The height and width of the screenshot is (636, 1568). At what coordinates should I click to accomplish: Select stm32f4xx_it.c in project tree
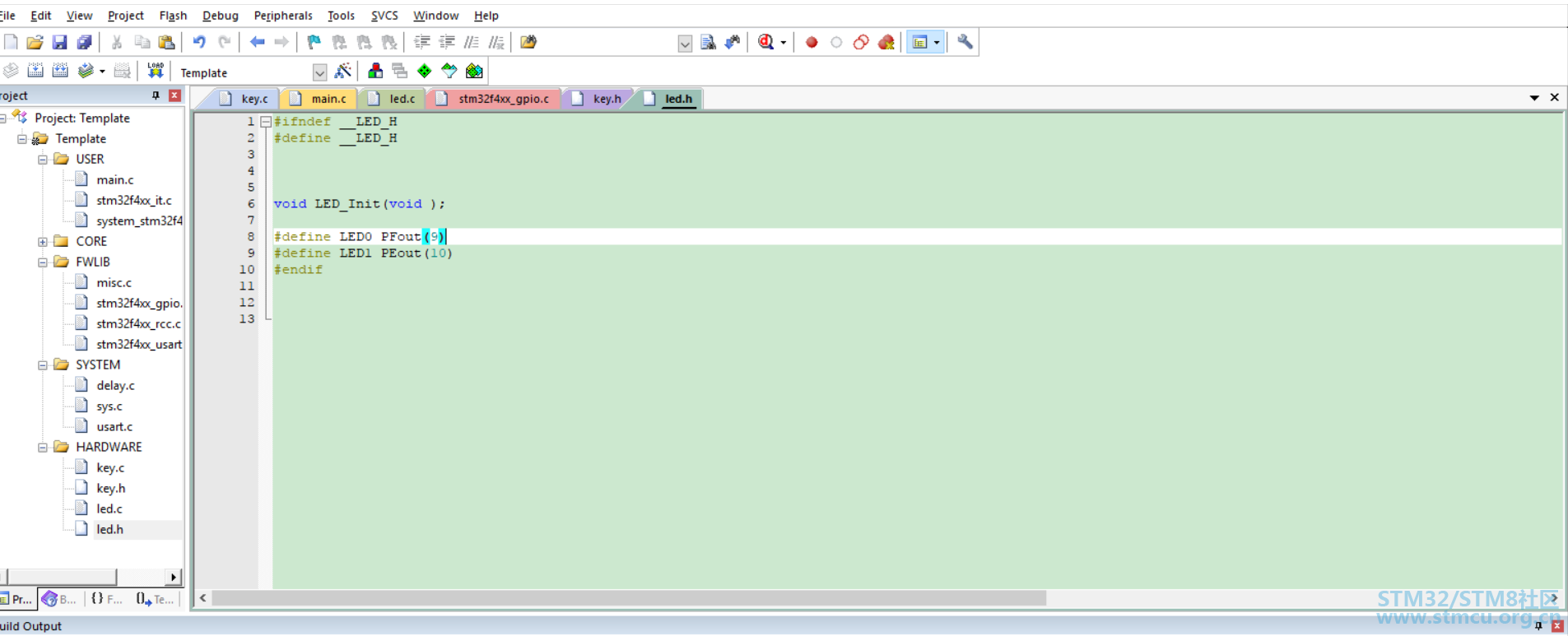coord(133,200)
